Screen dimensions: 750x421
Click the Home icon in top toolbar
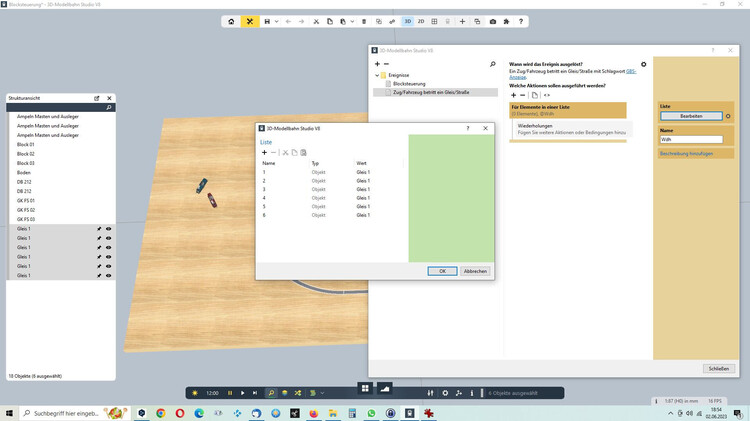pyautogui.click(x=232, y=20)
